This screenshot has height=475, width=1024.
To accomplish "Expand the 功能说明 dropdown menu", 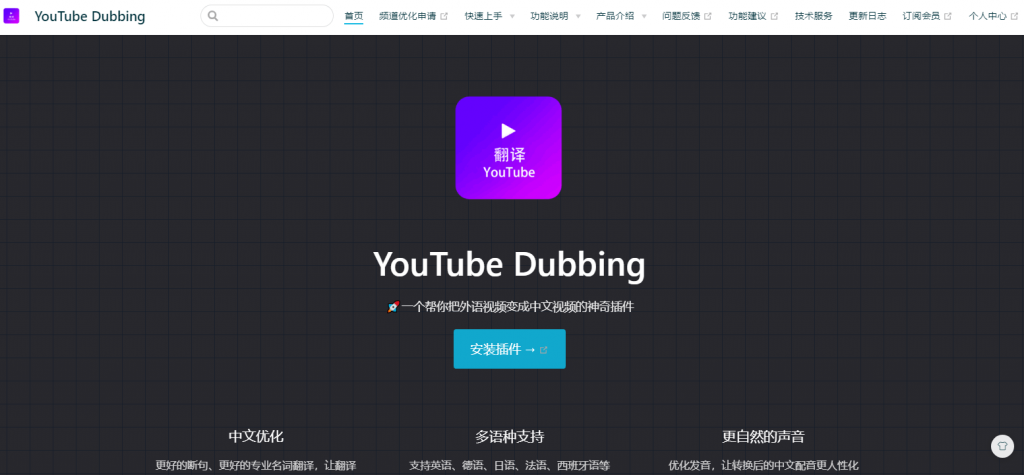I will (x=556, y=16).
